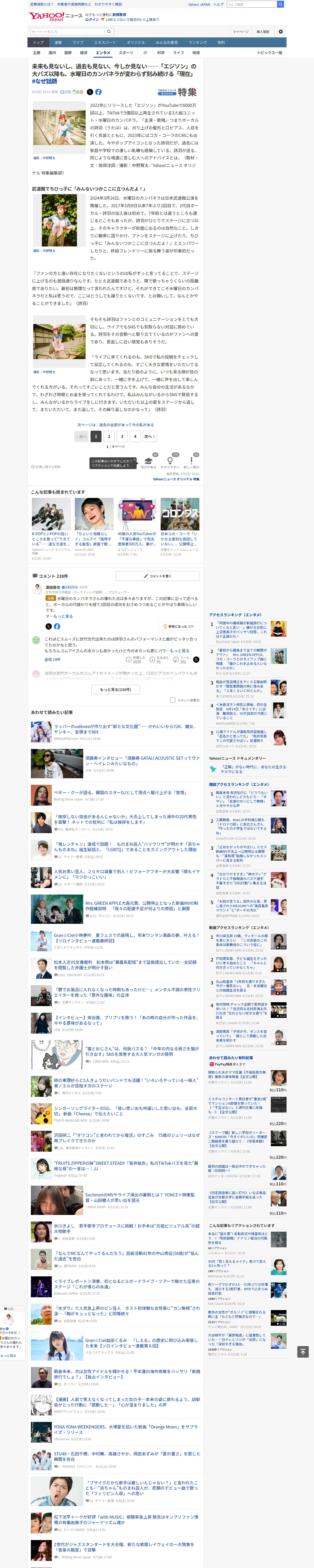Image resolution: width=314 pixels, height=1568 pixels.
Task: Open the Yahoo!ニュース オリジナル 特集 link
Action: pyautogui.click(x=176, y=479)
